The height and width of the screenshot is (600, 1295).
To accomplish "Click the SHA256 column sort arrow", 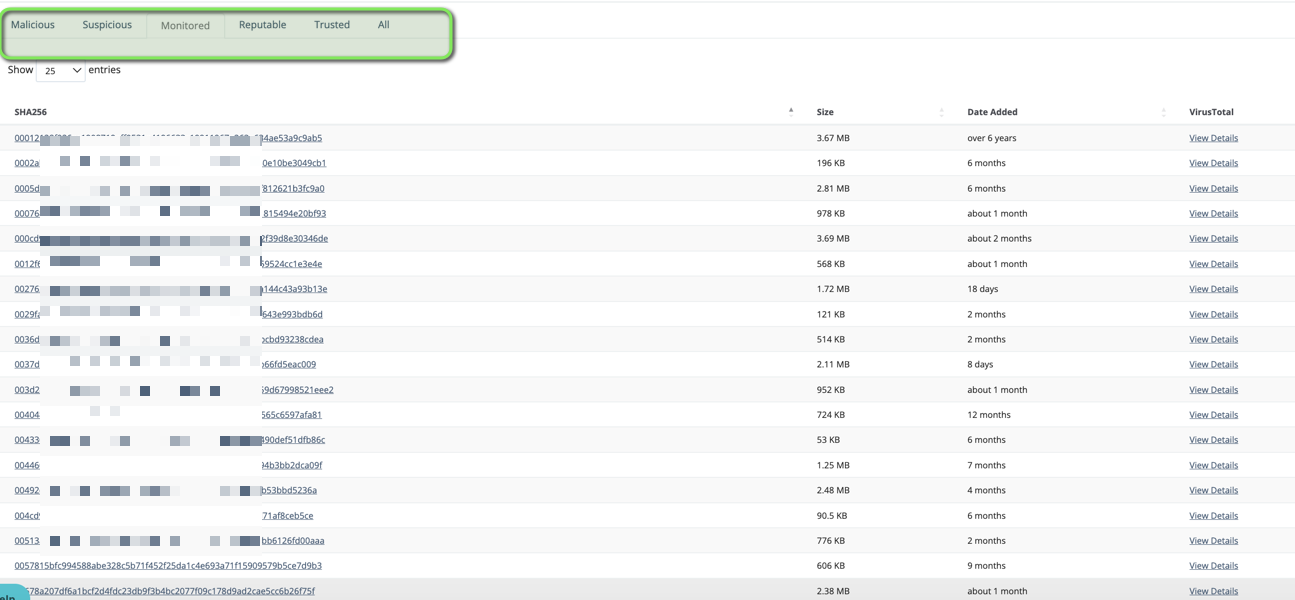I will tap(791, 112).
